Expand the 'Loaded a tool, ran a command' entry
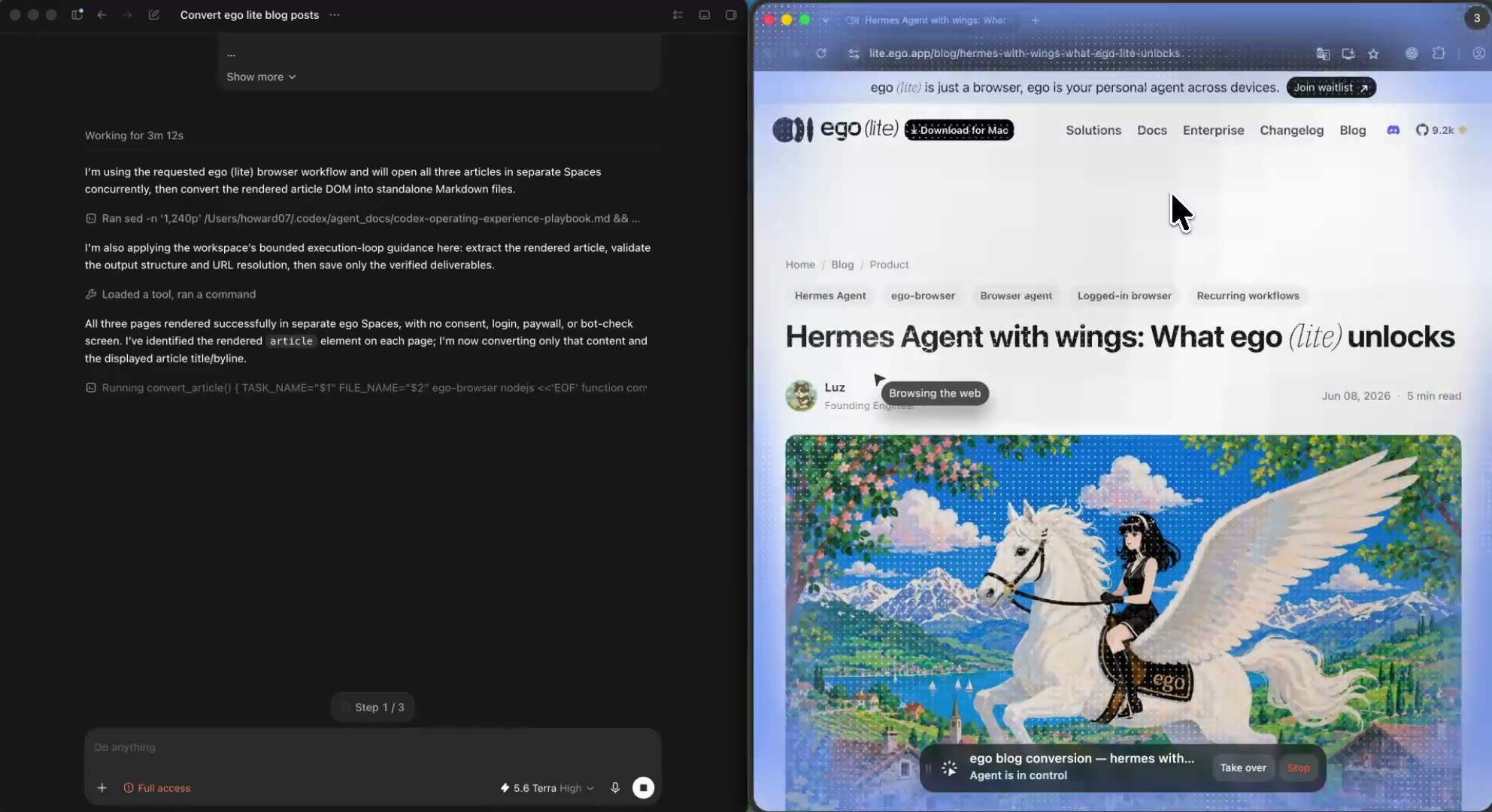This screenshot has height=812, width=1492. point(171,295)
